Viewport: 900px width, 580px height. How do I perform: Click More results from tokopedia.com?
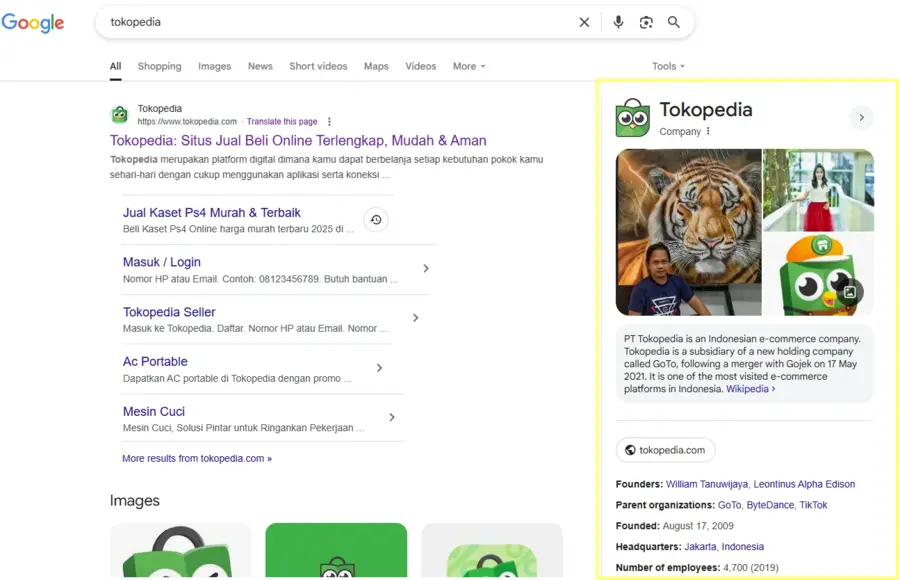197,458
